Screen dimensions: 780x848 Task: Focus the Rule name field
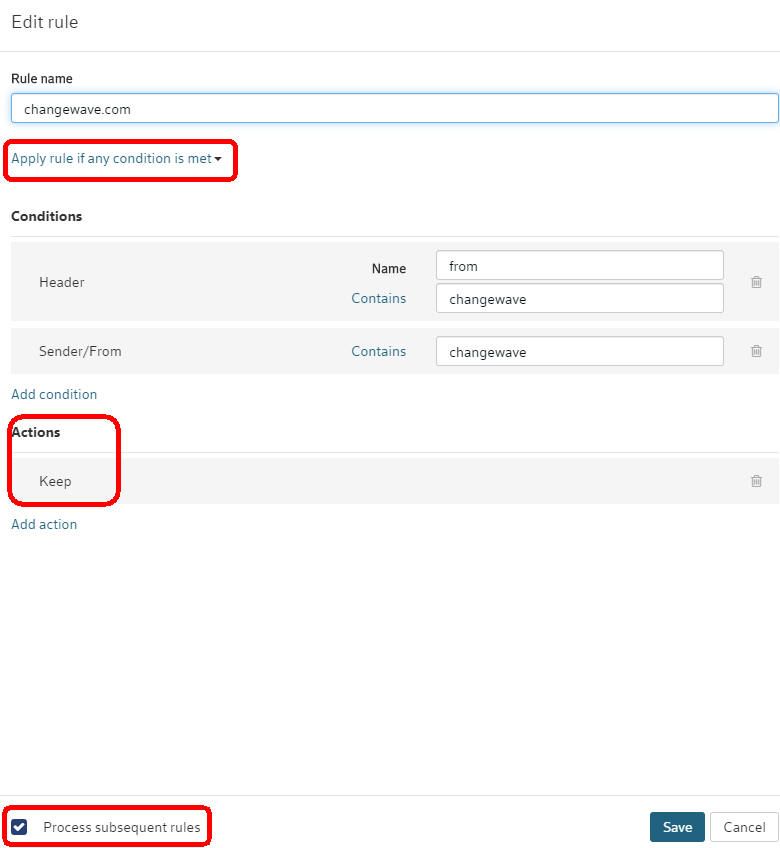click(395, 109)
